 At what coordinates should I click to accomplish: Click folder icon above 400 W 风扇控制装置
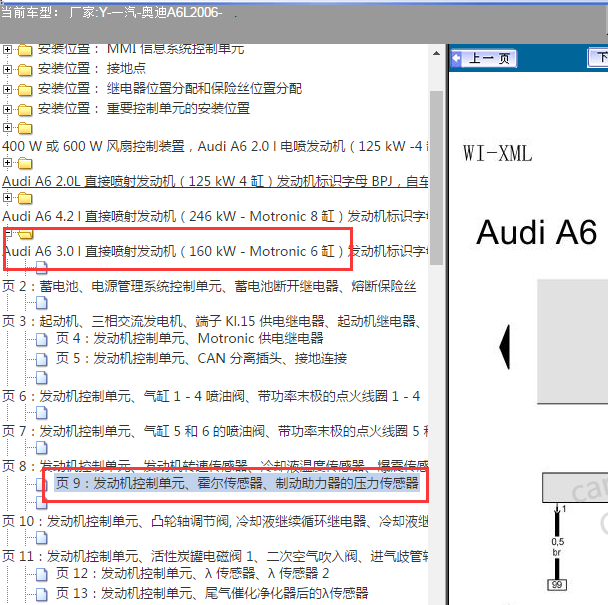(x=25, y=128)
